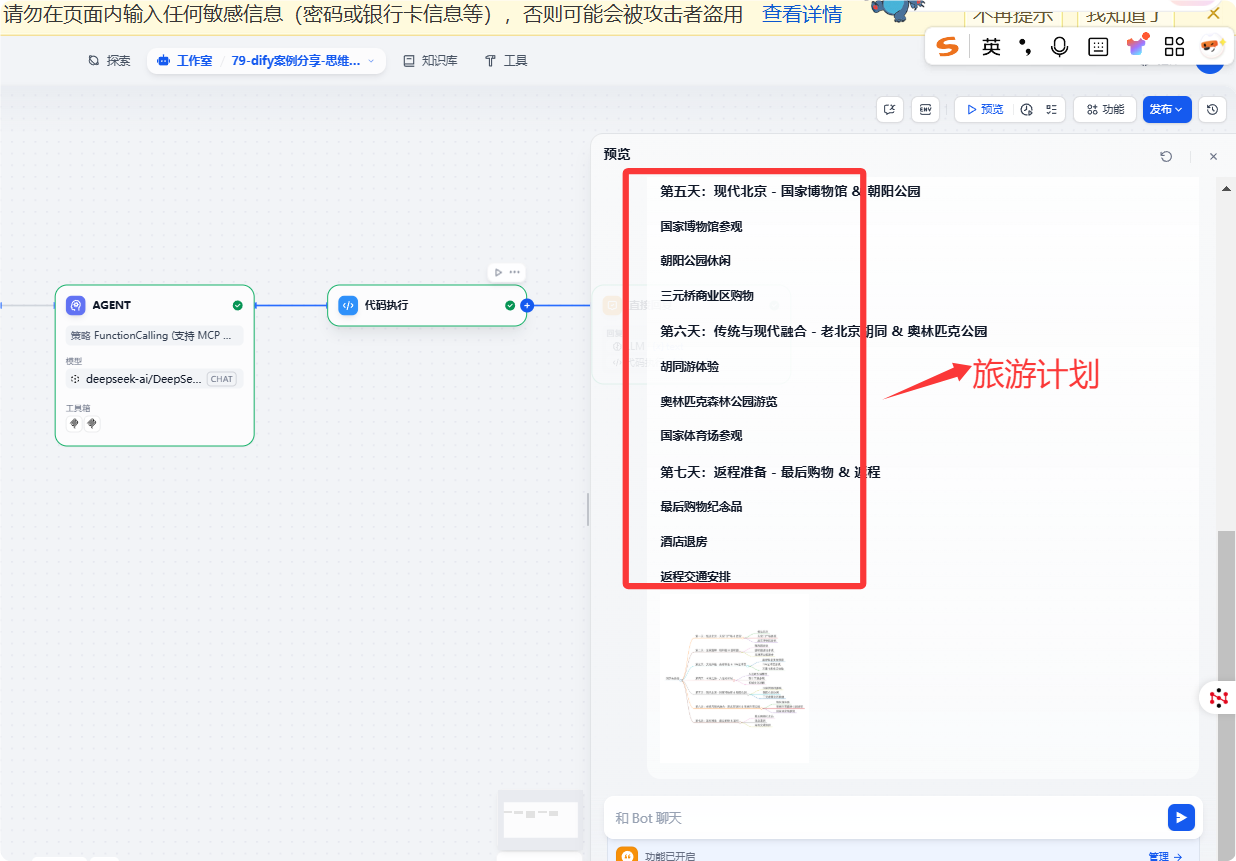Click the second tool icon in the AGENT tool list
The width and height of the screenshot is (1236, 861).
point(92,423)
